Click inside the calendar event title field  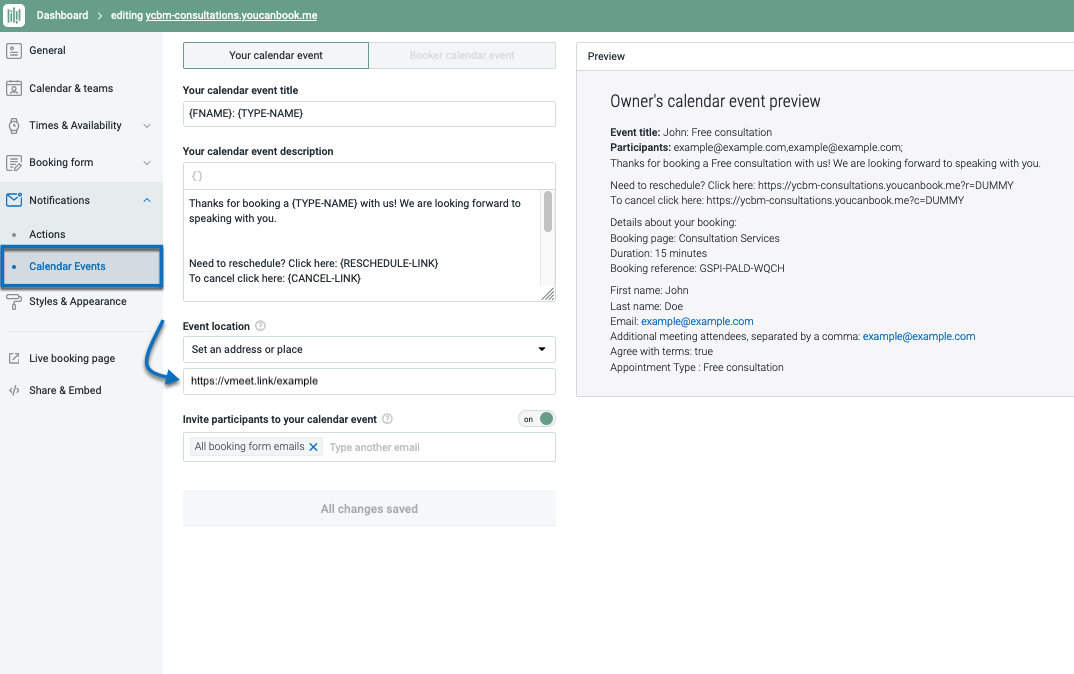[368, 113]
